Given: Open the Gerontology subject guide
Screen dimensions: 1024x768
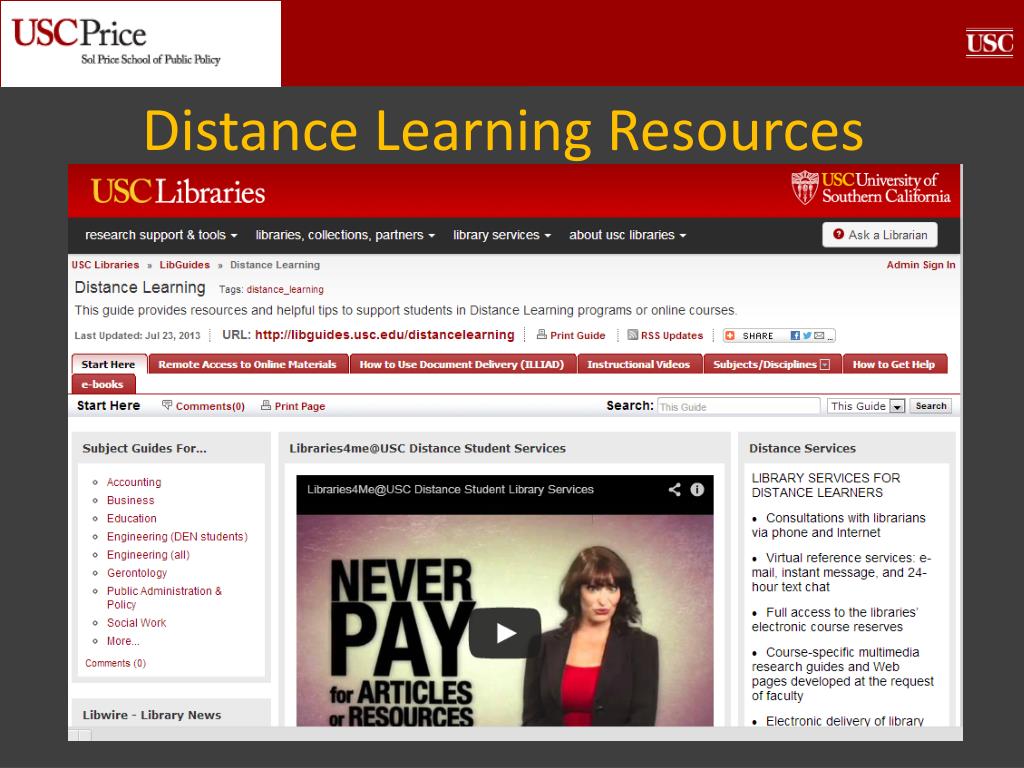Looking at the screenshot, I should pyautogui.click(x=137, y=573).
